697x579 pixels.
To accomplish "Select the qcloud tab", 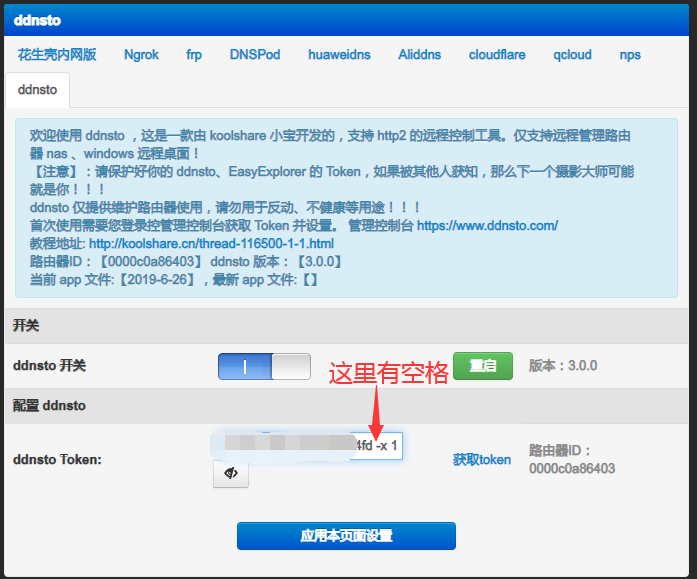I will click(572, 55).
